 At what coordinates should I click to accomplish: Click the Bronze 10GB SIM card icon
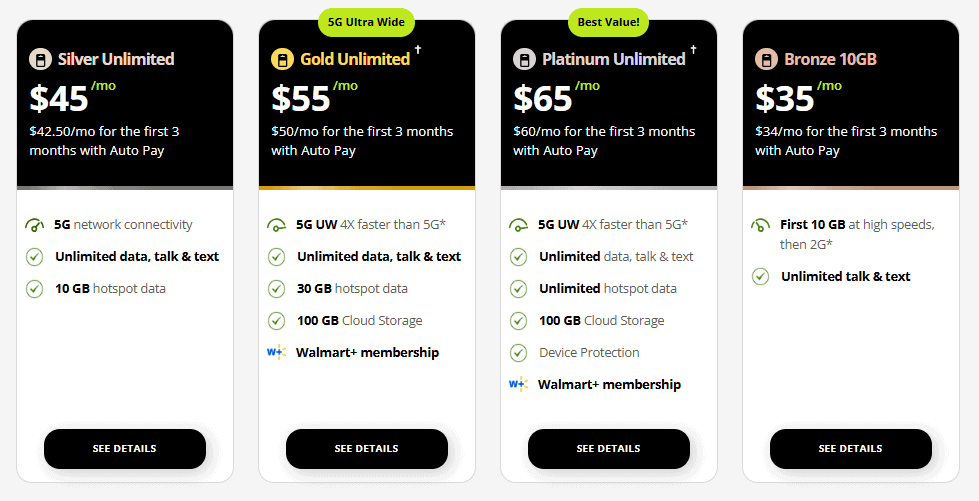pos(766,59)
